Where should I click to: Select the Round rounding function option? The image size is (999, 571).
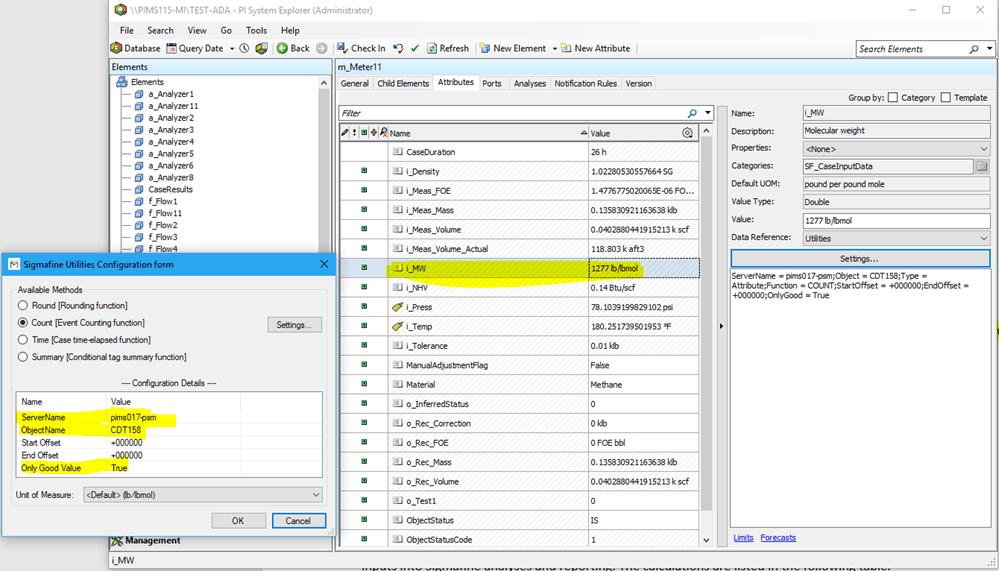(24, 306)
